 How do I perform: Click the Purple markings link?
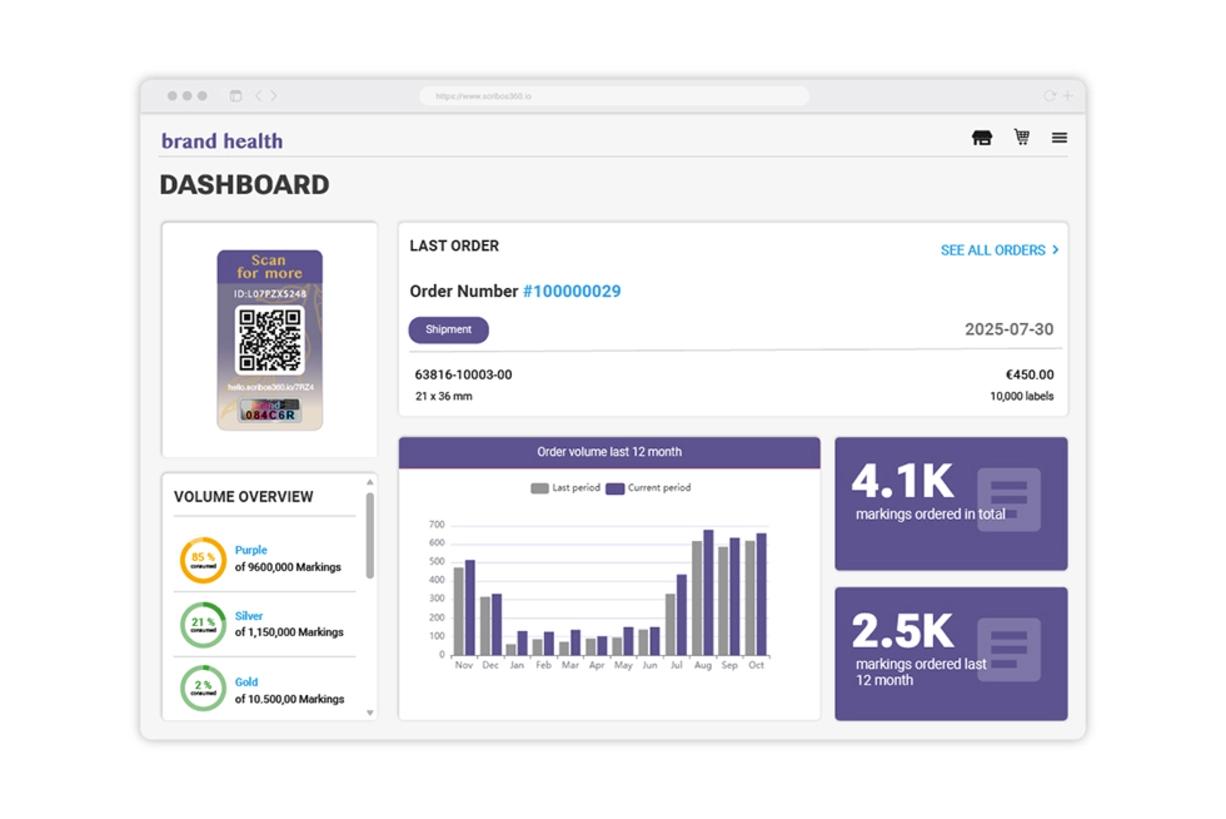pos(251,550)
